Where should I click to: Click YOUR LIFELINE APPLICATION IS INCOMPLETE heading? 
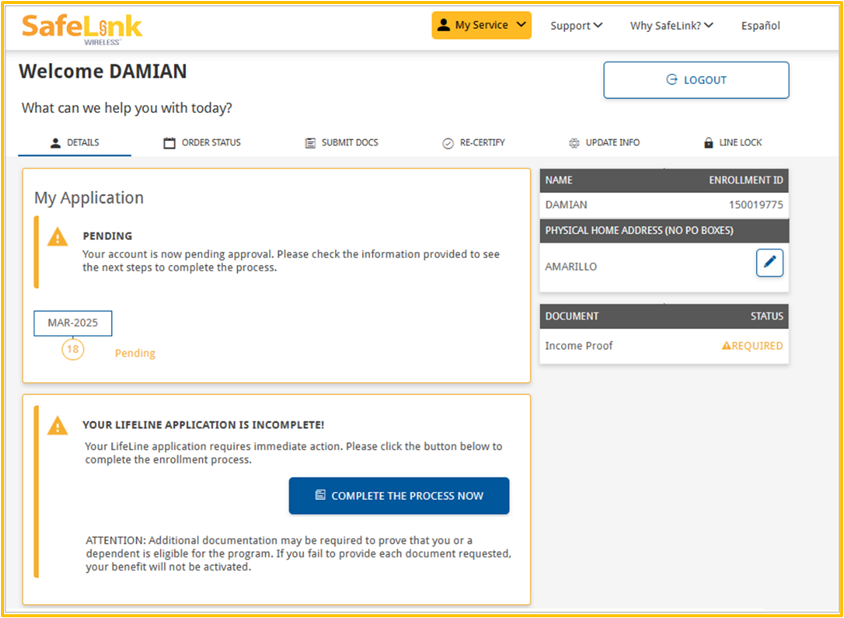click(x=203, y=425)
